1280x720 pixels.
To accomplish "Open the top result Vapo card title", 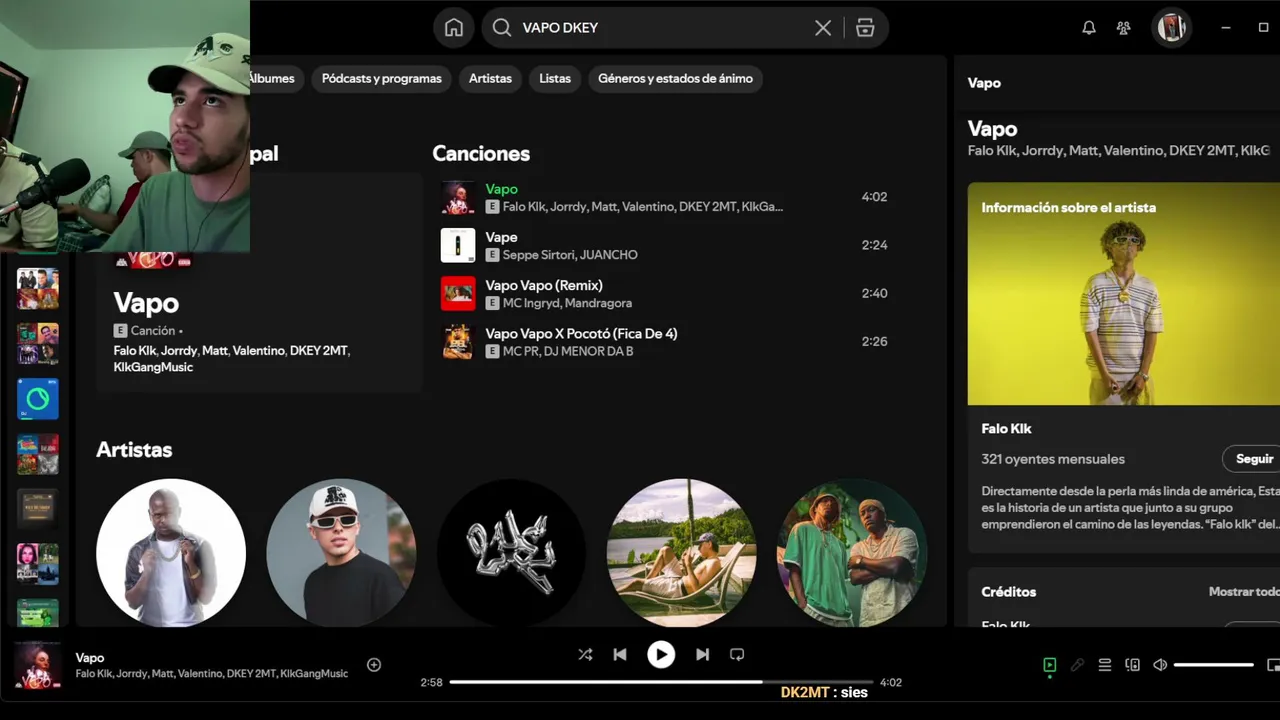I will coord(146,303).
